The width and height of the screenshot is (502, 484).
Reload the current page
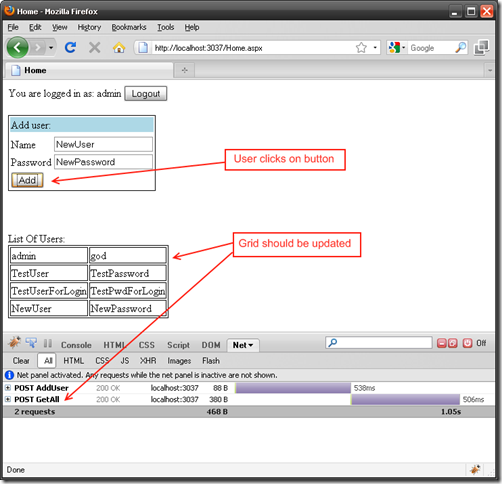(x=70, y=48)
